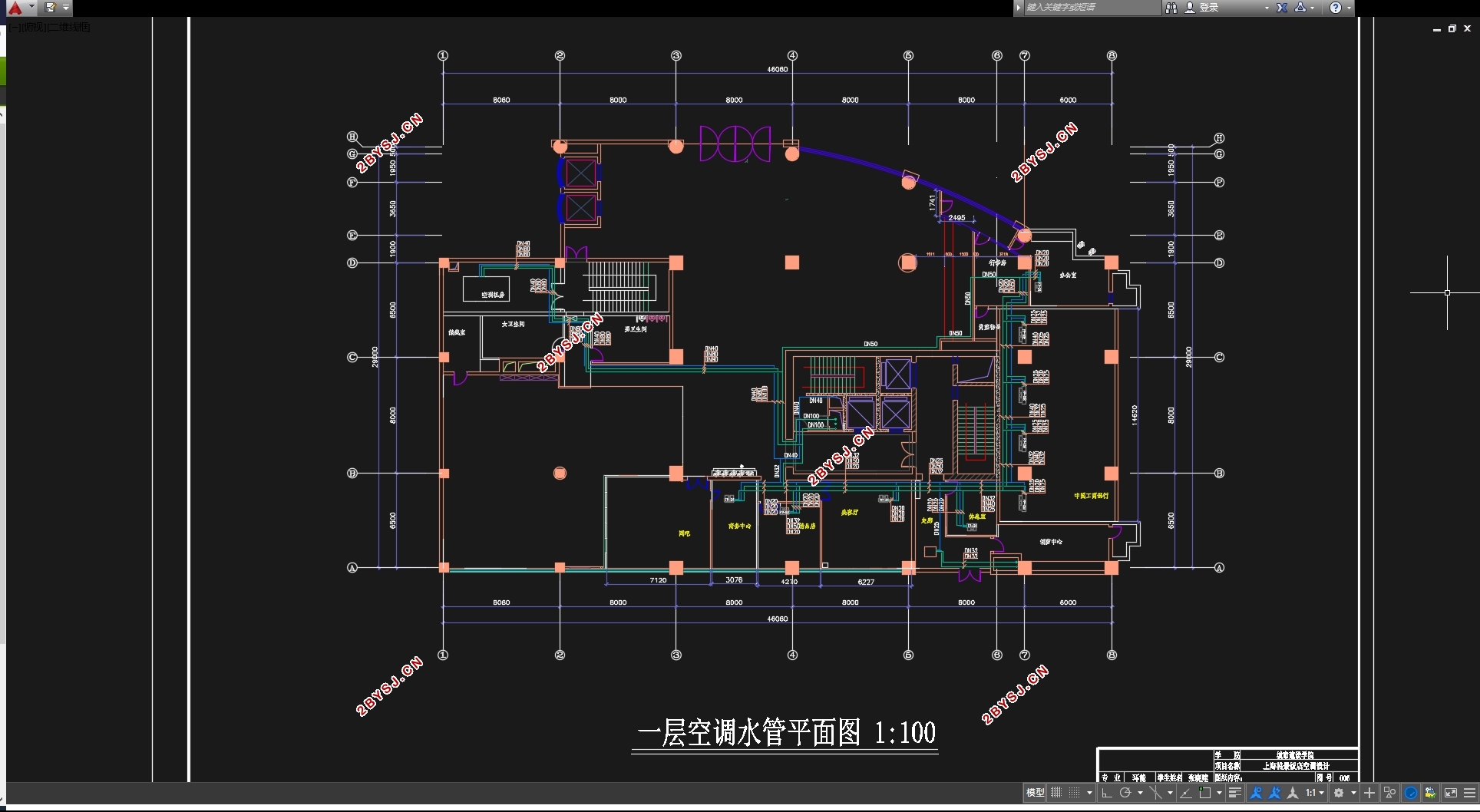Open the polar tracking angle dropdown
The height and width of the screenshot is (812, 1480).
1140,793
